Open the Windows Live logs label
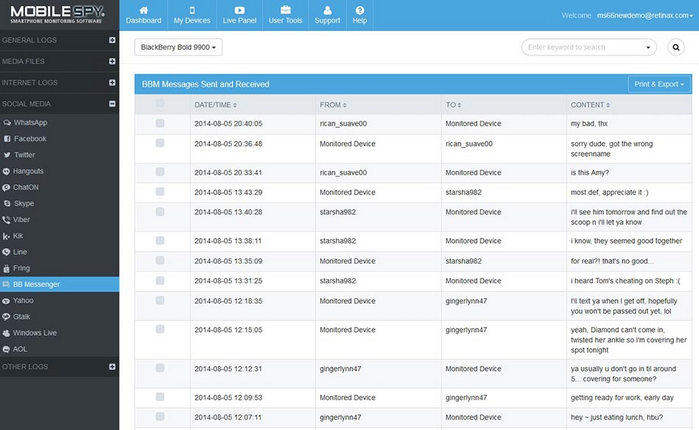The width and height of the screenshot is (699, 430). point(35,333)
